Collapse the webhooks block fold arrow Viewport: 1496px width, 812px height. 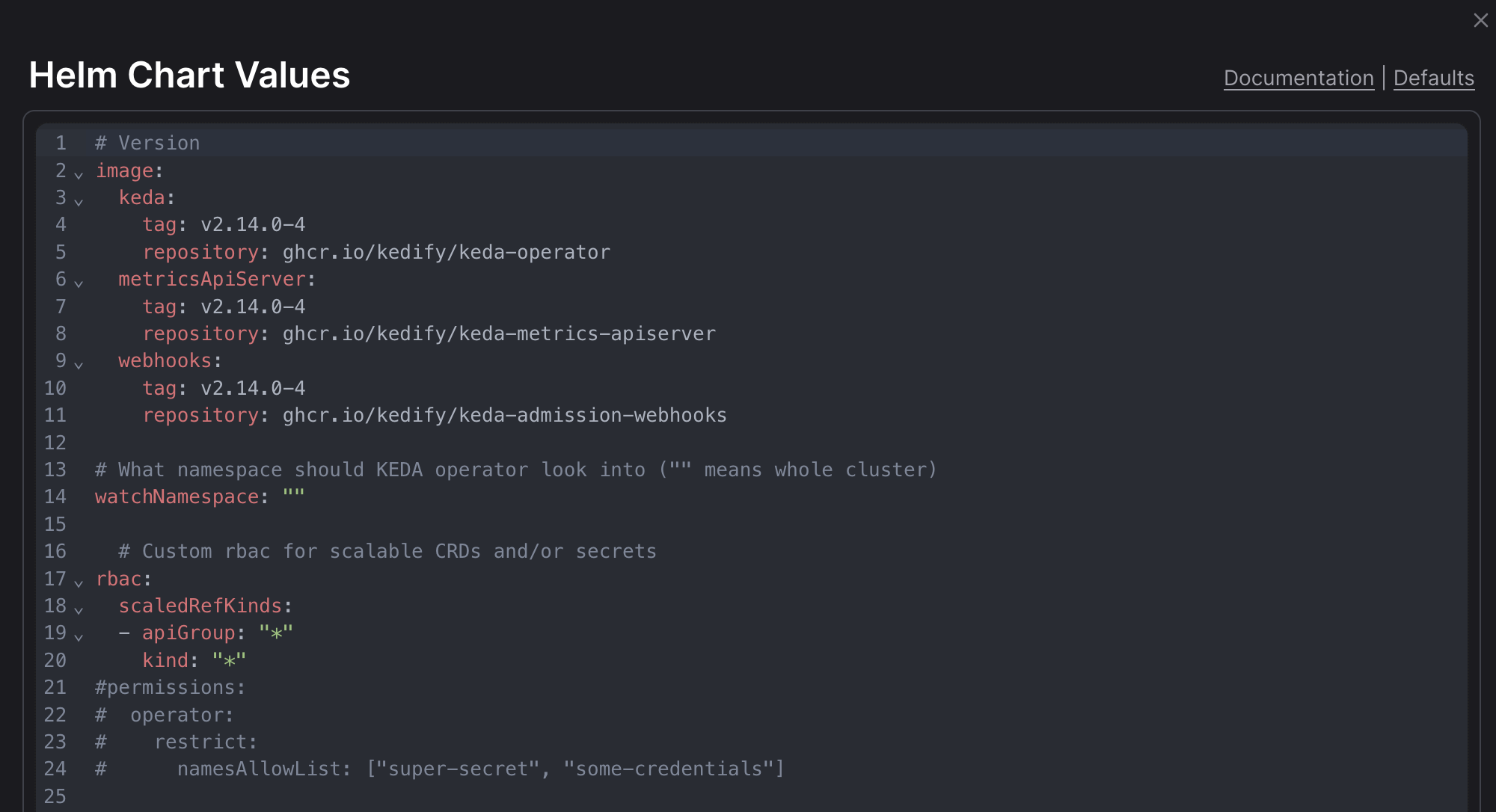pyautogui.click(x=79, y=364)
